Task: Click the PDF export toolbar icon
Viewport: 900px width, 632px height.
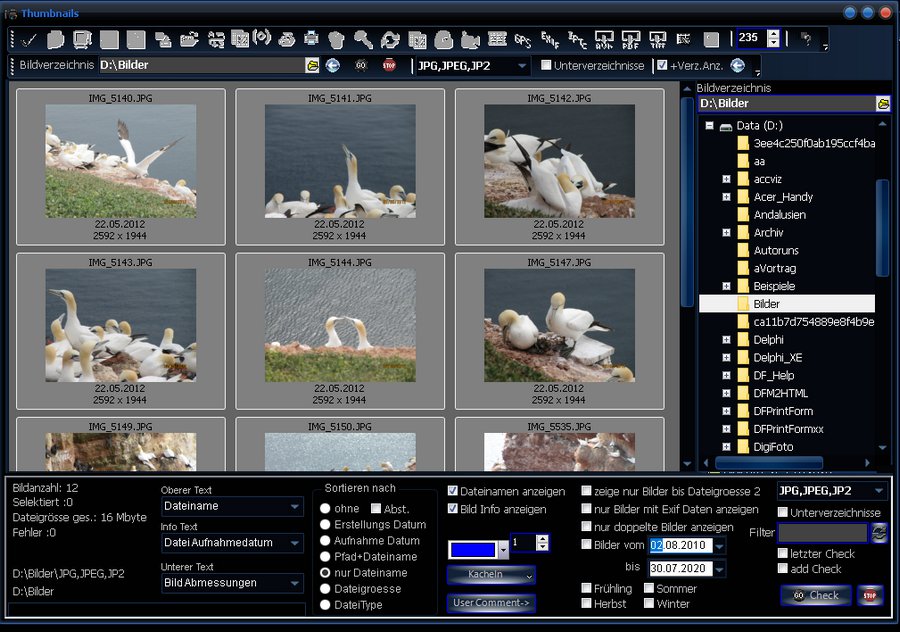Action: [x=631, y=40]
